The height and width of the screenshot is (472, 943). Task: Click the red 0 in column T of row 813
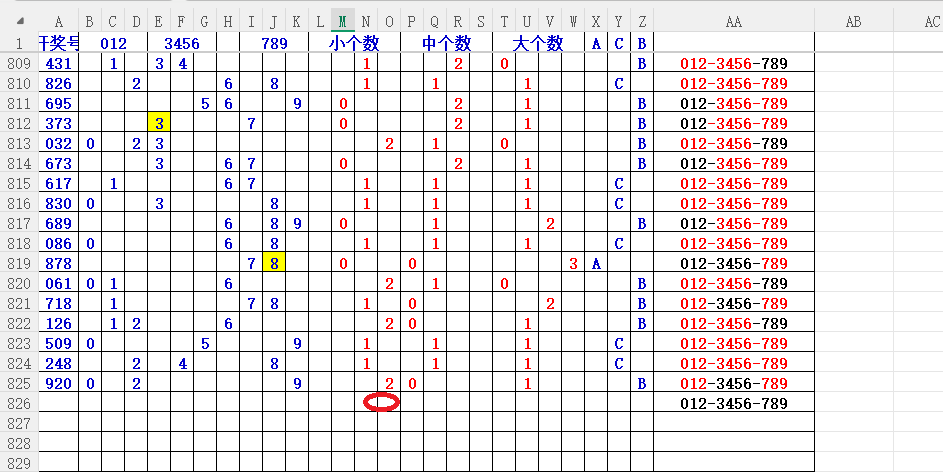[504, 143]
